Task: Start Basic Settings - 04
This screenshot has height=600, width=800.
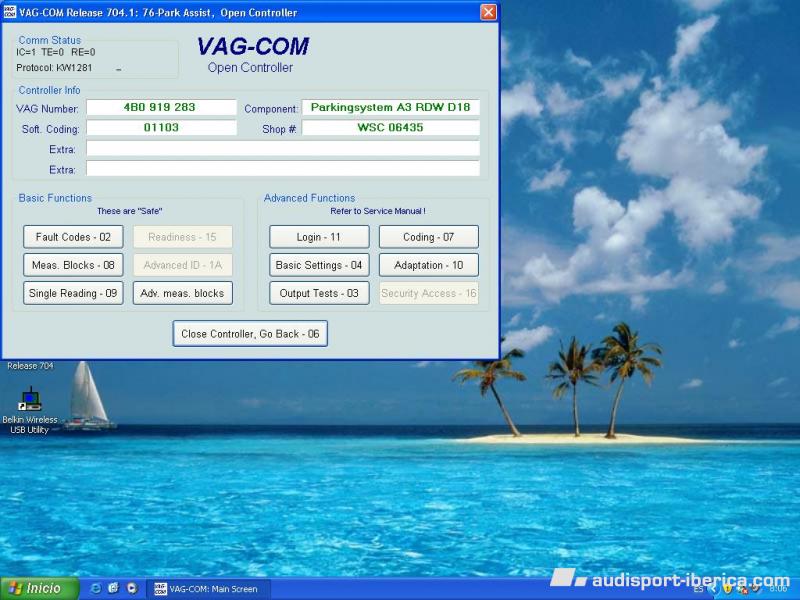Action: point(319,265)
